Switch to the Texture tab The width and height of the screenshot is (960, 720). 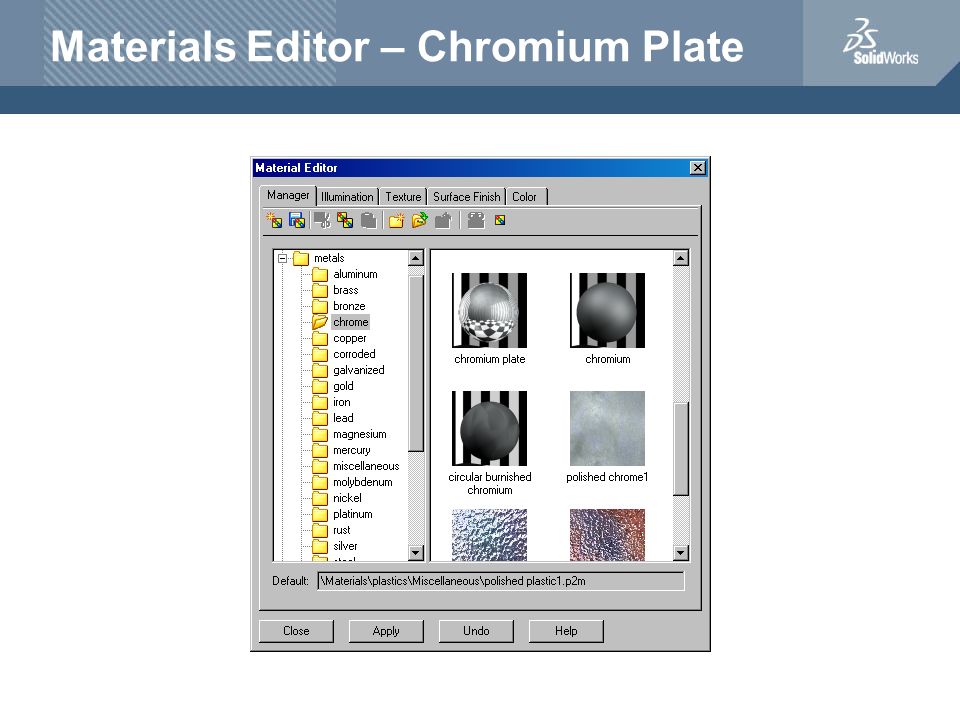coord(403,197)
